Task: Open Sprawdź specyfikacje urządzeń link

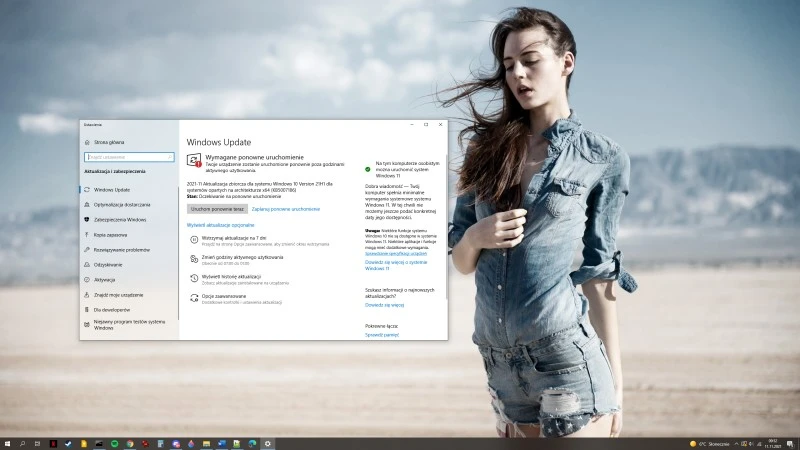Action: (396, 254)
